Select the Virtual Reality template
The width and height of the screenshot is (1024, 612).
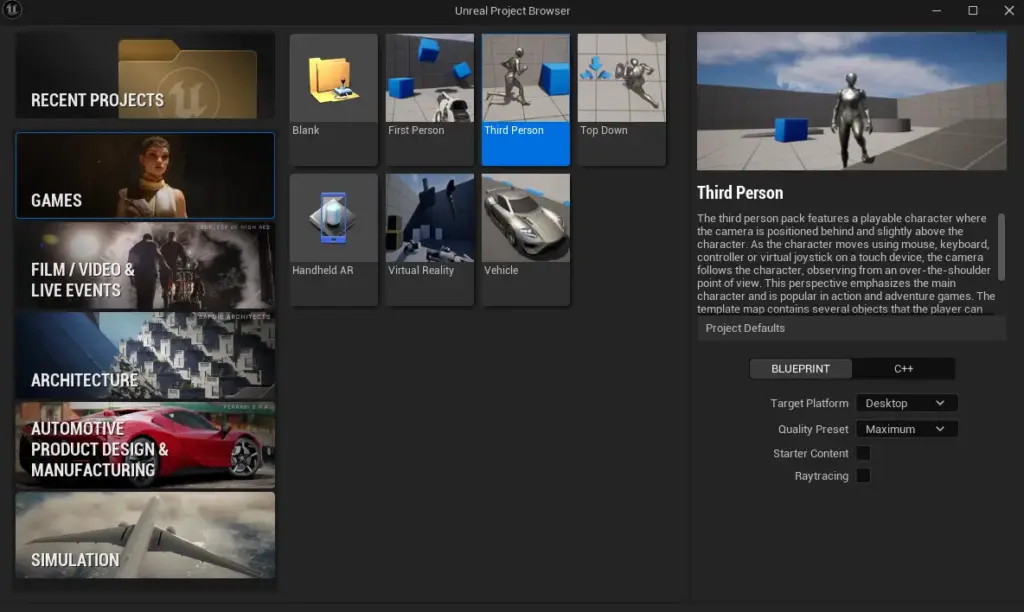coord(430,239)
